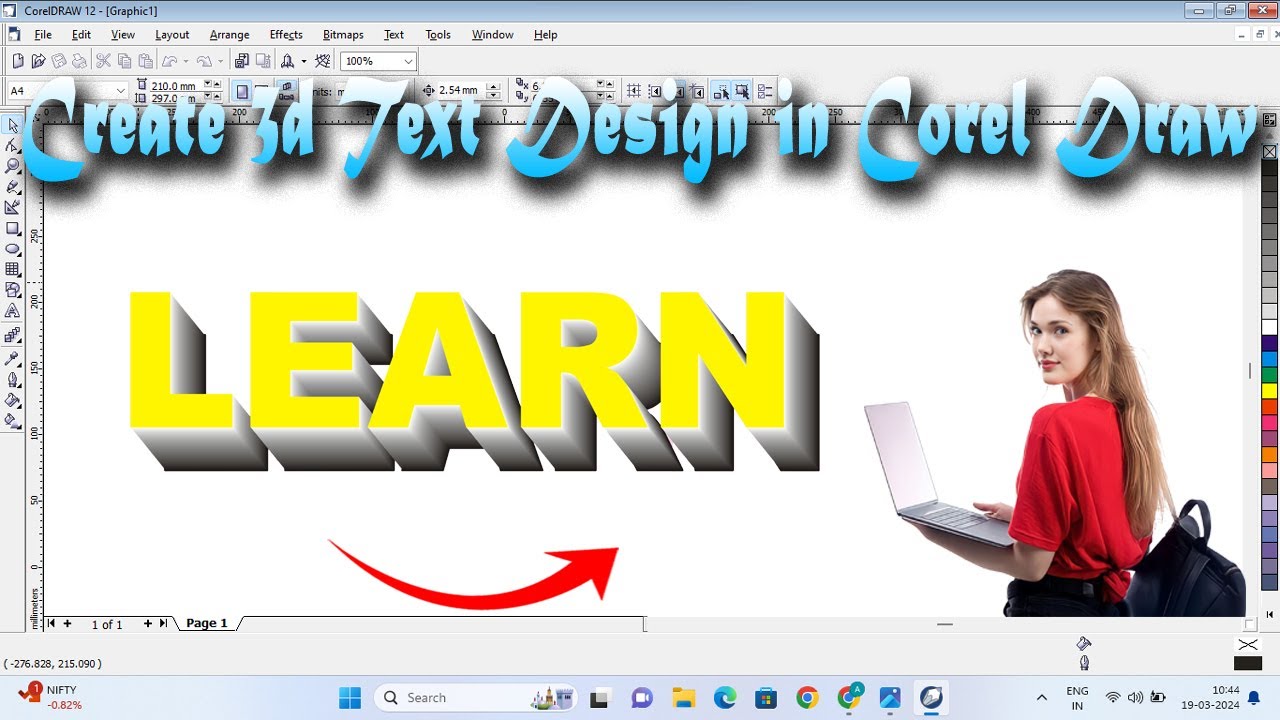The image size is (1280, 720).
Task: Select the Interactive Blend tool
Action: pyautogui.click(x=13, y=335)
